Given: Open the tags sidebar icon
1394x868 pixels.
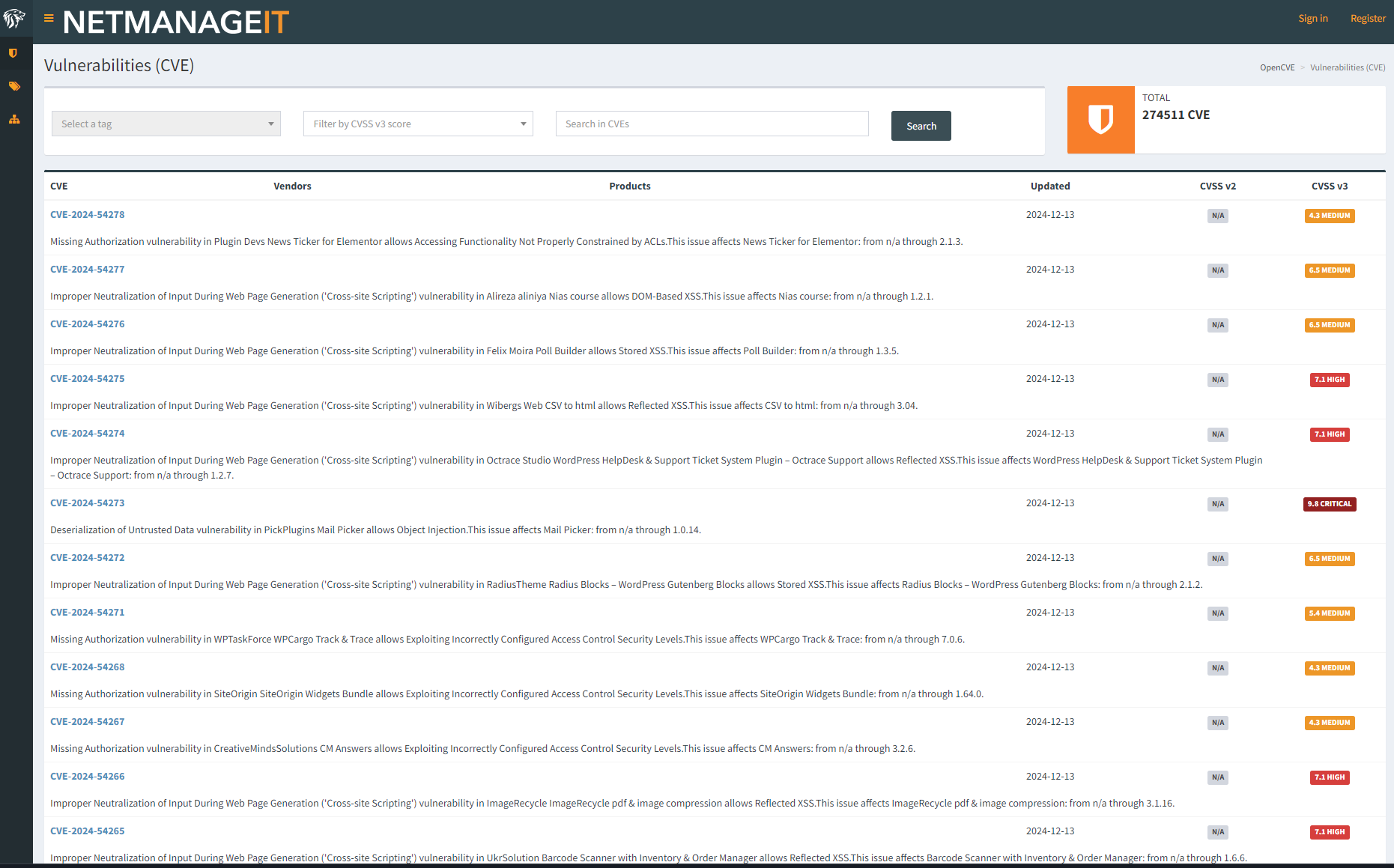Looking at the screenshot, I should [x=14, y=86].
